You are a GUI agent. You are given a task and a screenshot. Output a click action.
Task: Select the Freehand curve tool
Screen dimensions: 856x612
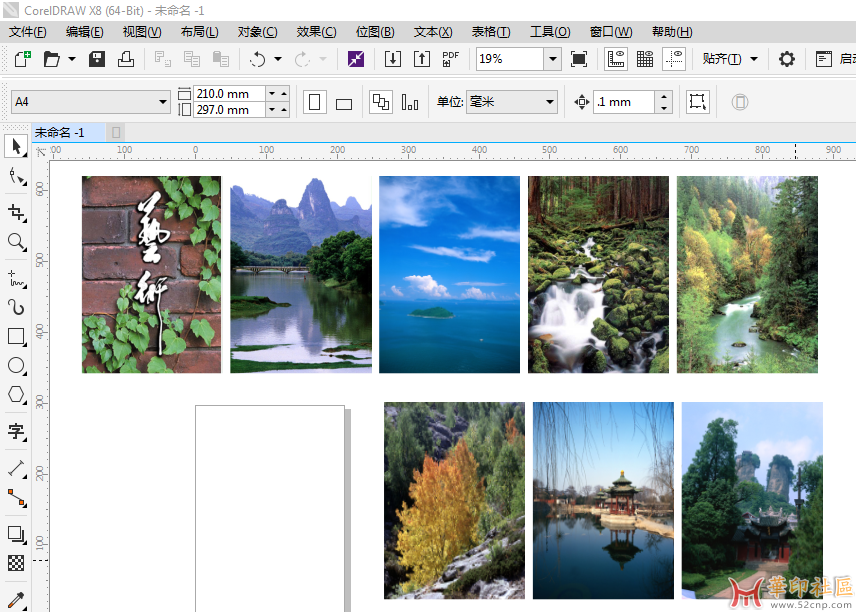(17, 278)
